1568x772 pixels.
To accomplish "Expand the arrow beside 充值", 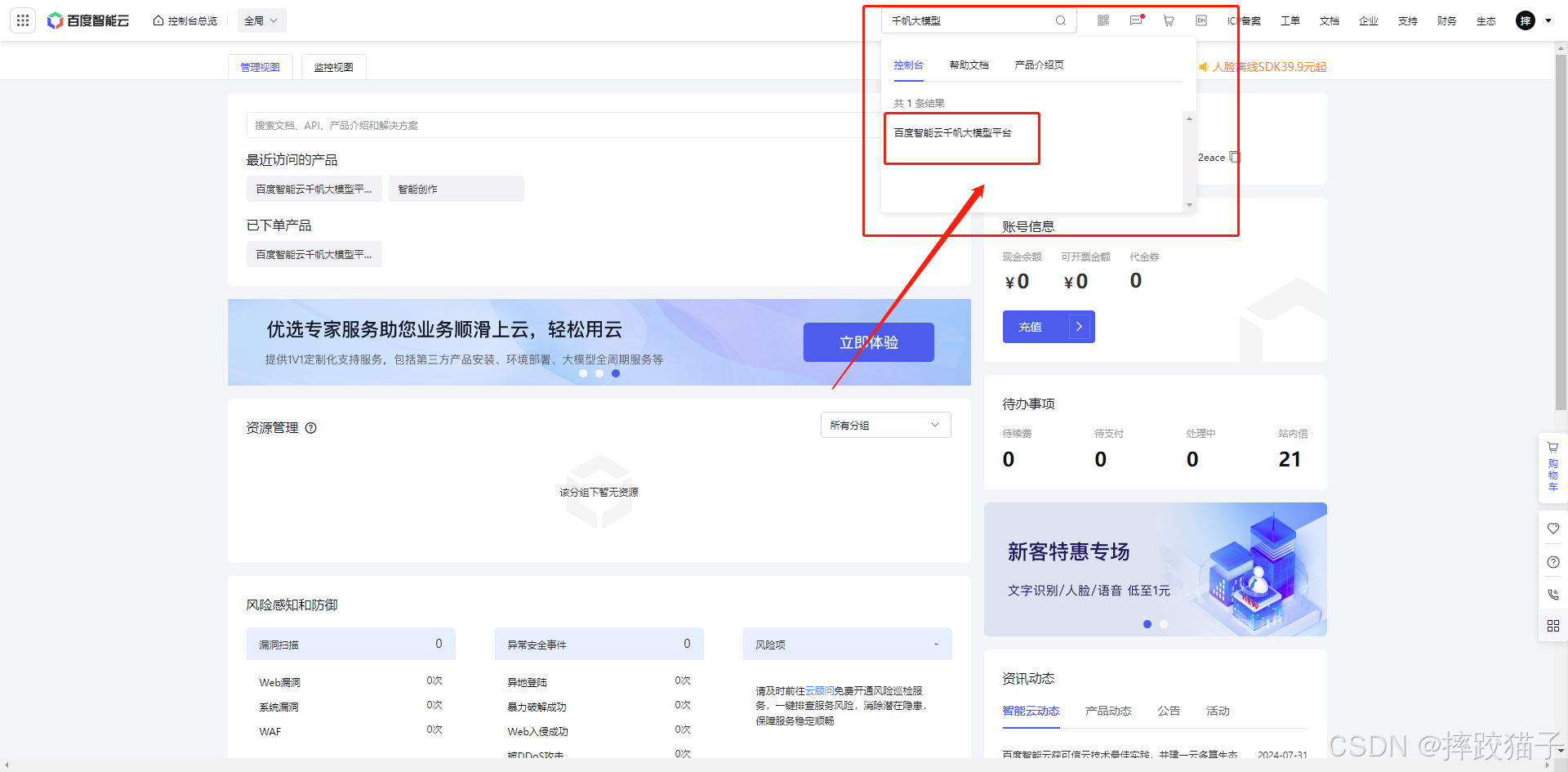I will 1079,327.
